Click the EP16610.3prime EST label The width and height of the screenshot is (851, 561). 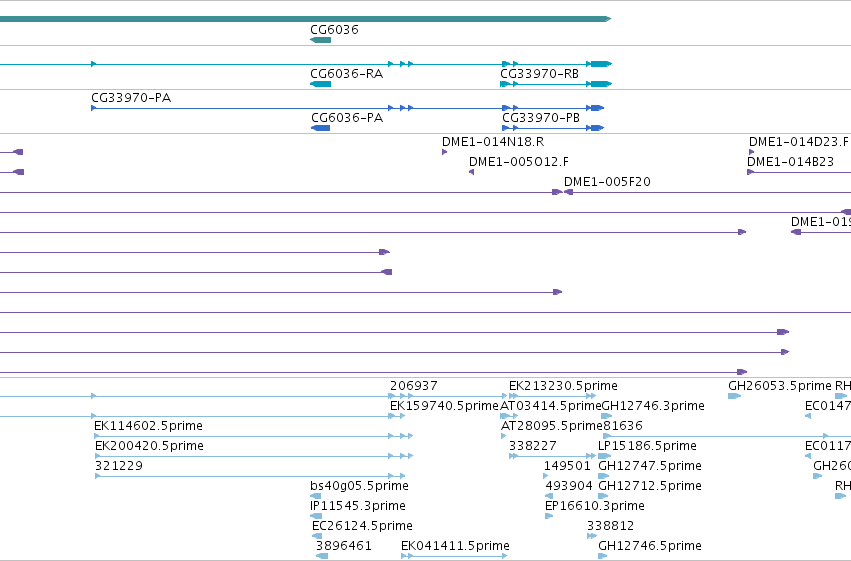point(595,506)
